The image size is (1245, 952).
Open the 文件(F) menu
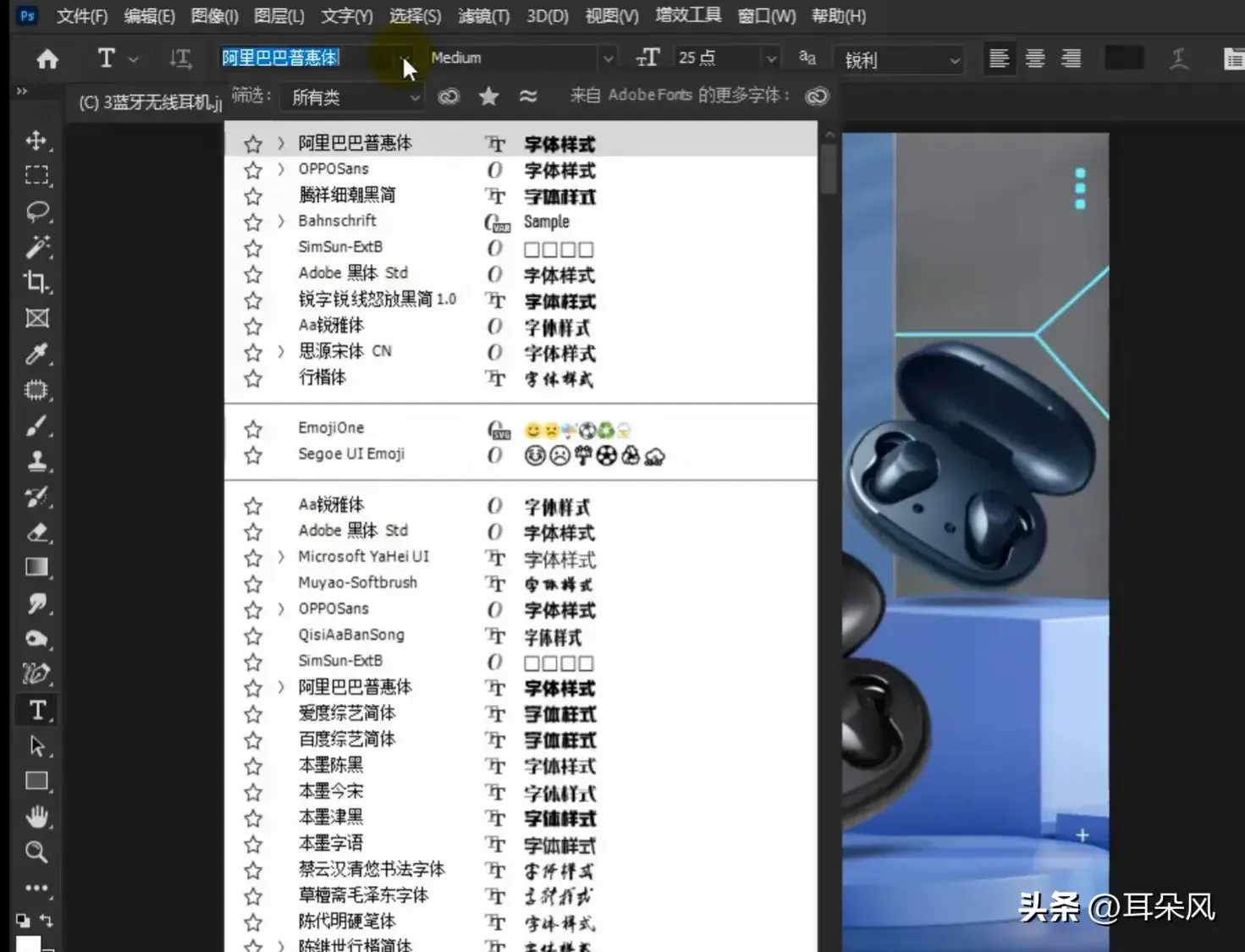(x=82, y=16)
